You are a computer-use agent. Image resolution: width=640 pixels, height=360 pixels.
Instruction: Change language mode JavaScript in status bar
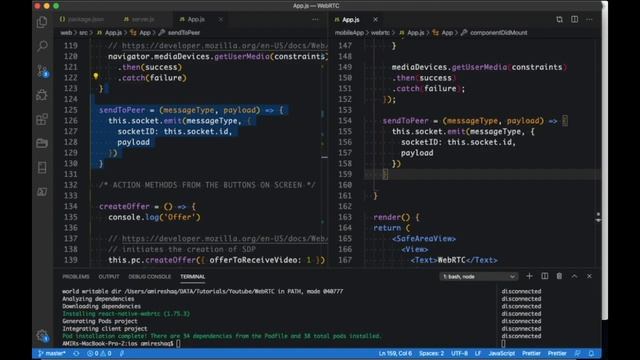[502, 353]
